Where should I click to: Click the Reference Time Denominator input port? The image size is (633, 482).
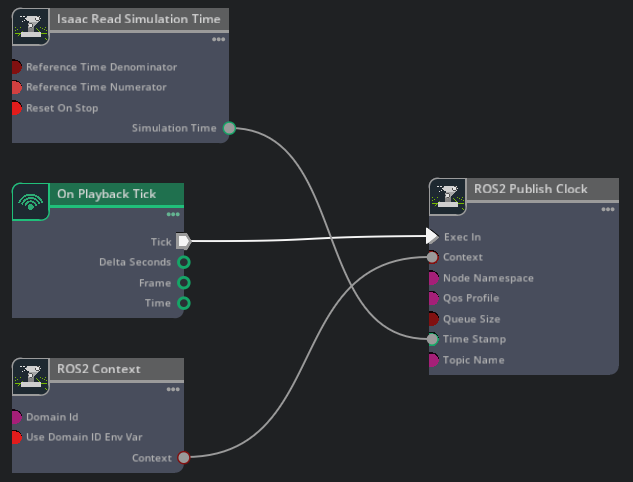(16, 67)
